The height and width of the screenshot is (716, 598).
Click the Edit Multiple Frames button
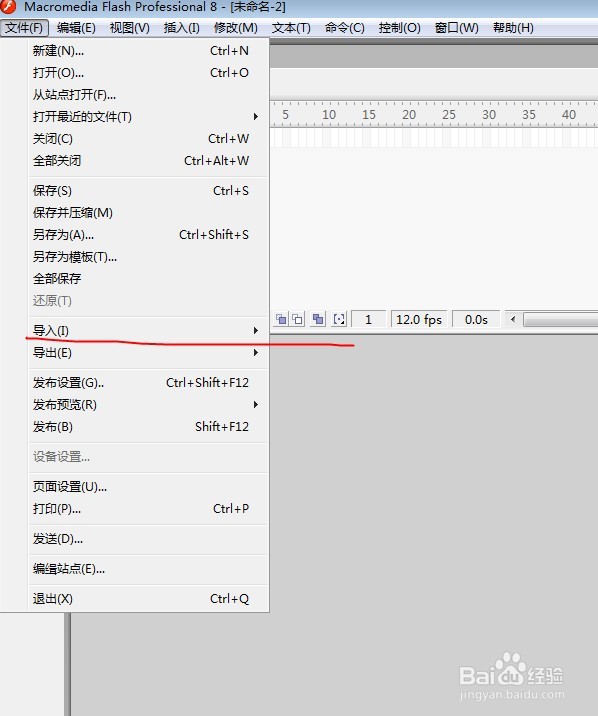click(318, 319)
